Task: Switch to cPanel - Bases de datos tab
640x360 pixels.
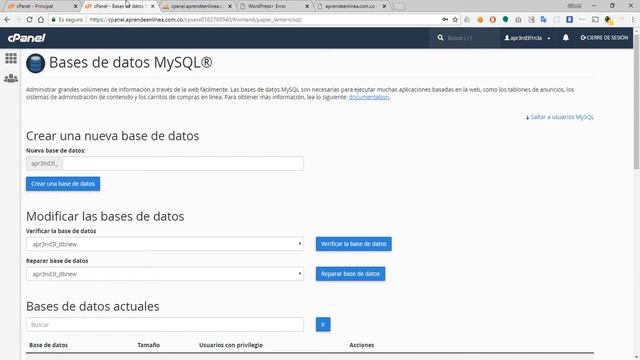Action: [x=118, y=6]
